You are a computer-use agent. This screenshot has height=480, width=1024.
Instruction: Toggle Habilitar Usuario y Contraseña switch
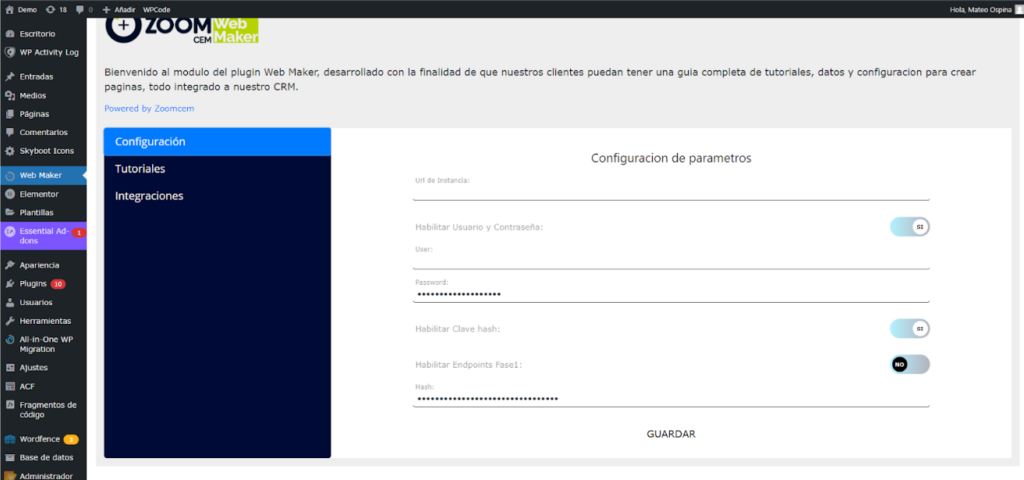909,227
